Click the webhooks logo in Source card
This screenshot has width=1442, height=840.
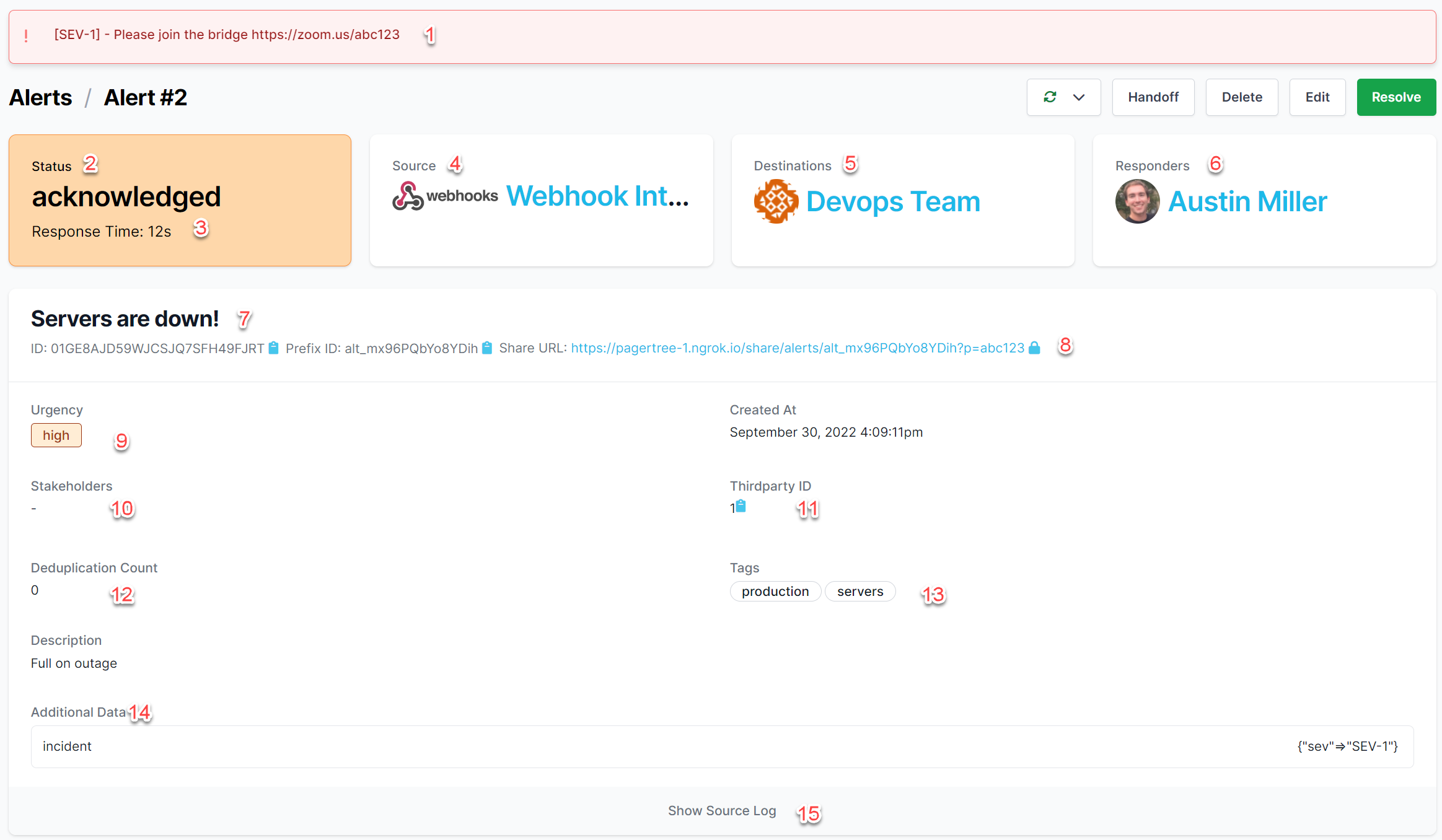click(x=445, y=196)
